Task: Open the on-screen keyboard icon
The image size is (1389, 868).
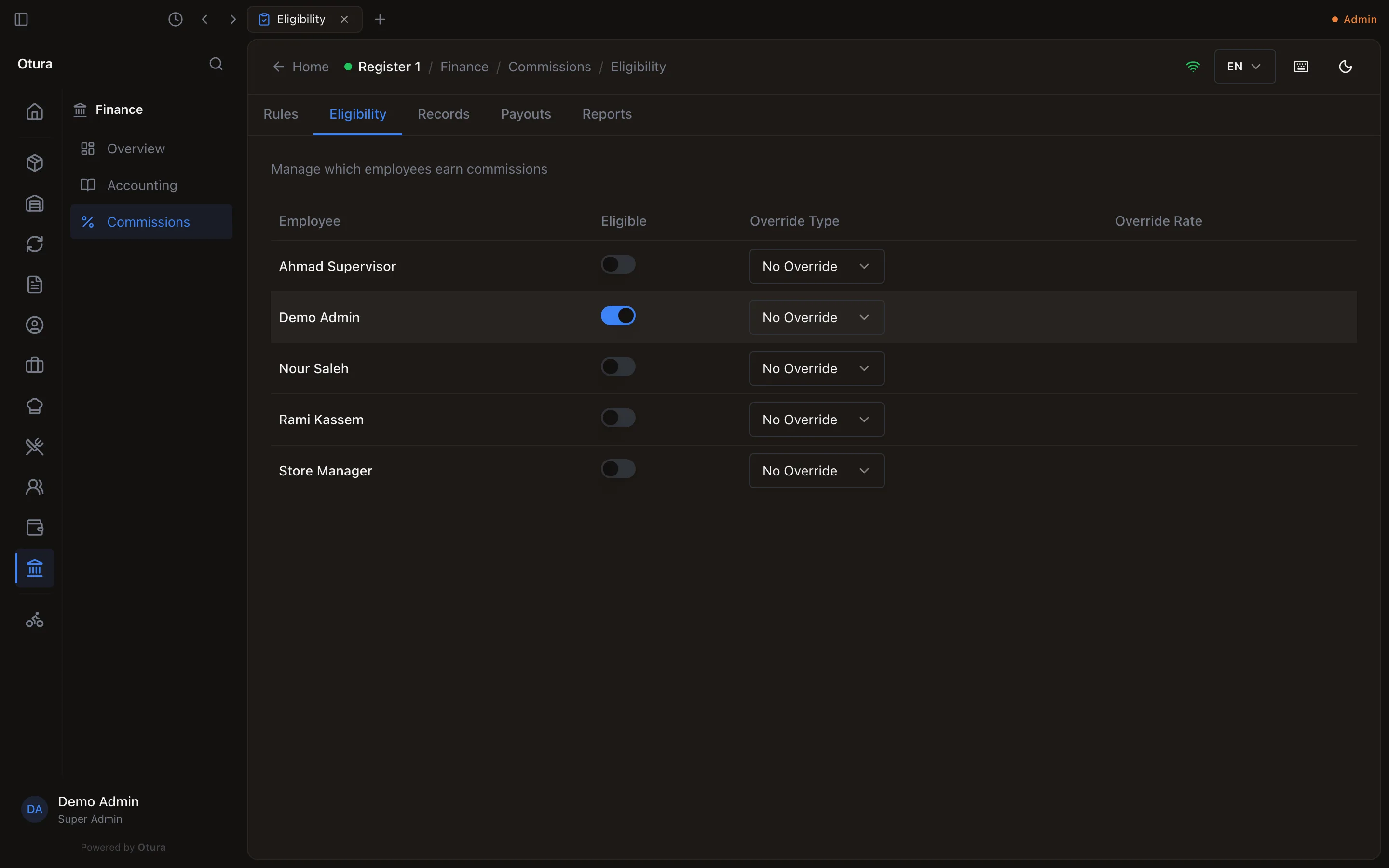Action: coord(1301,67)
